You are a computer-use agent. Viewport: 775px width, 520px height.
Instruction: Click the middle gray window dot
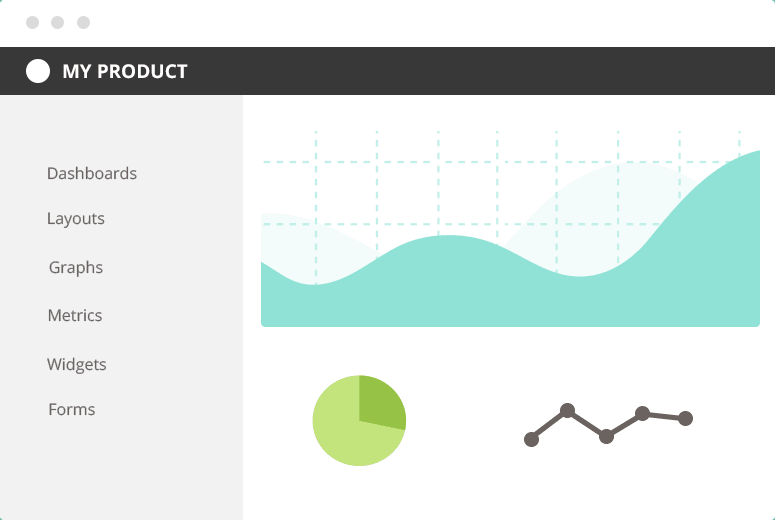point(58,23)
